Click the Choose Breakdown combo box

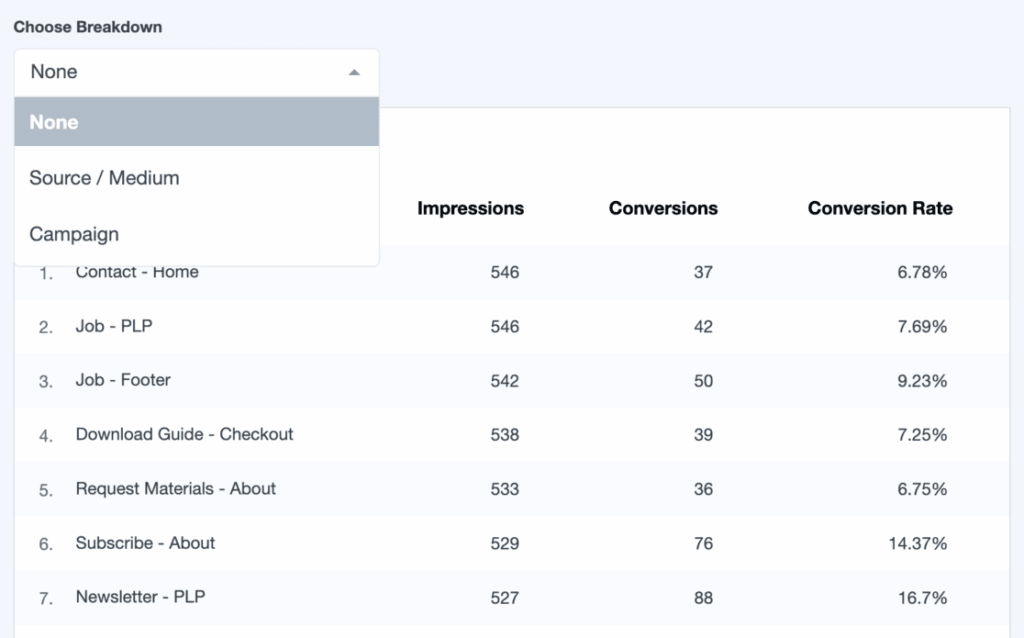(196, 72)
